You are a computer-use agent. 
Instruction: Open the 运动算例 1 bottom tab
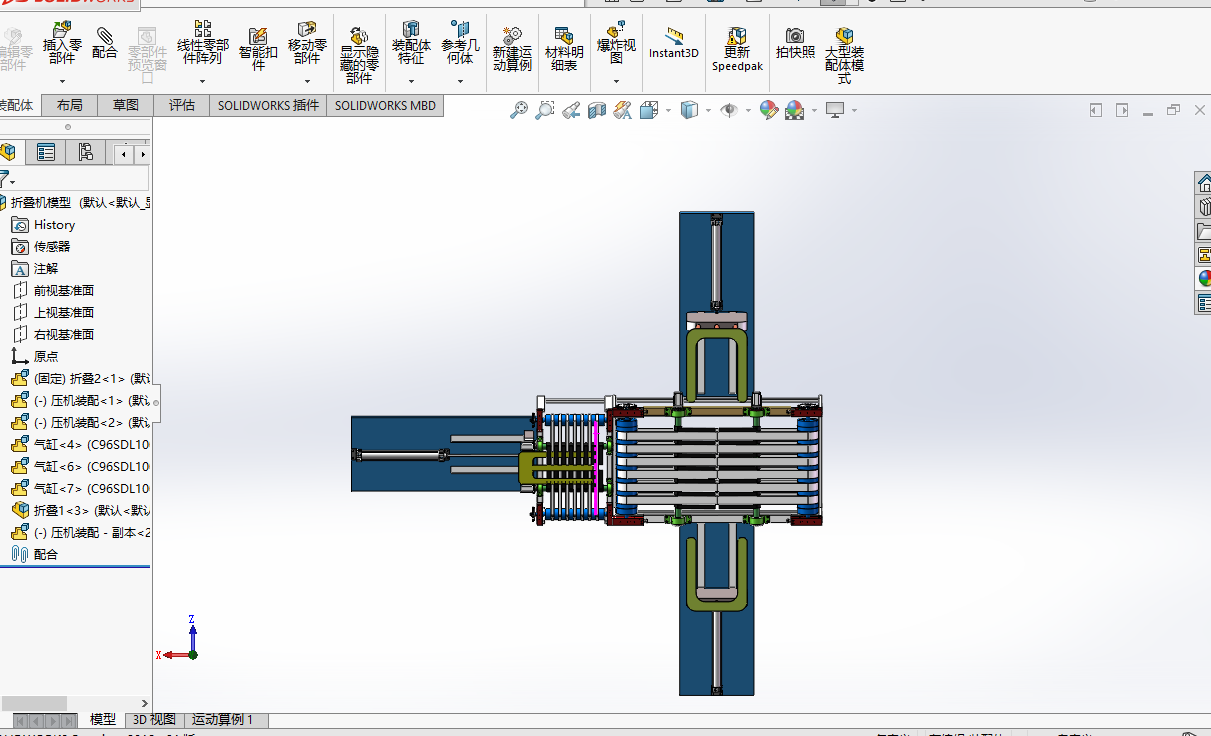coord(223,719)
